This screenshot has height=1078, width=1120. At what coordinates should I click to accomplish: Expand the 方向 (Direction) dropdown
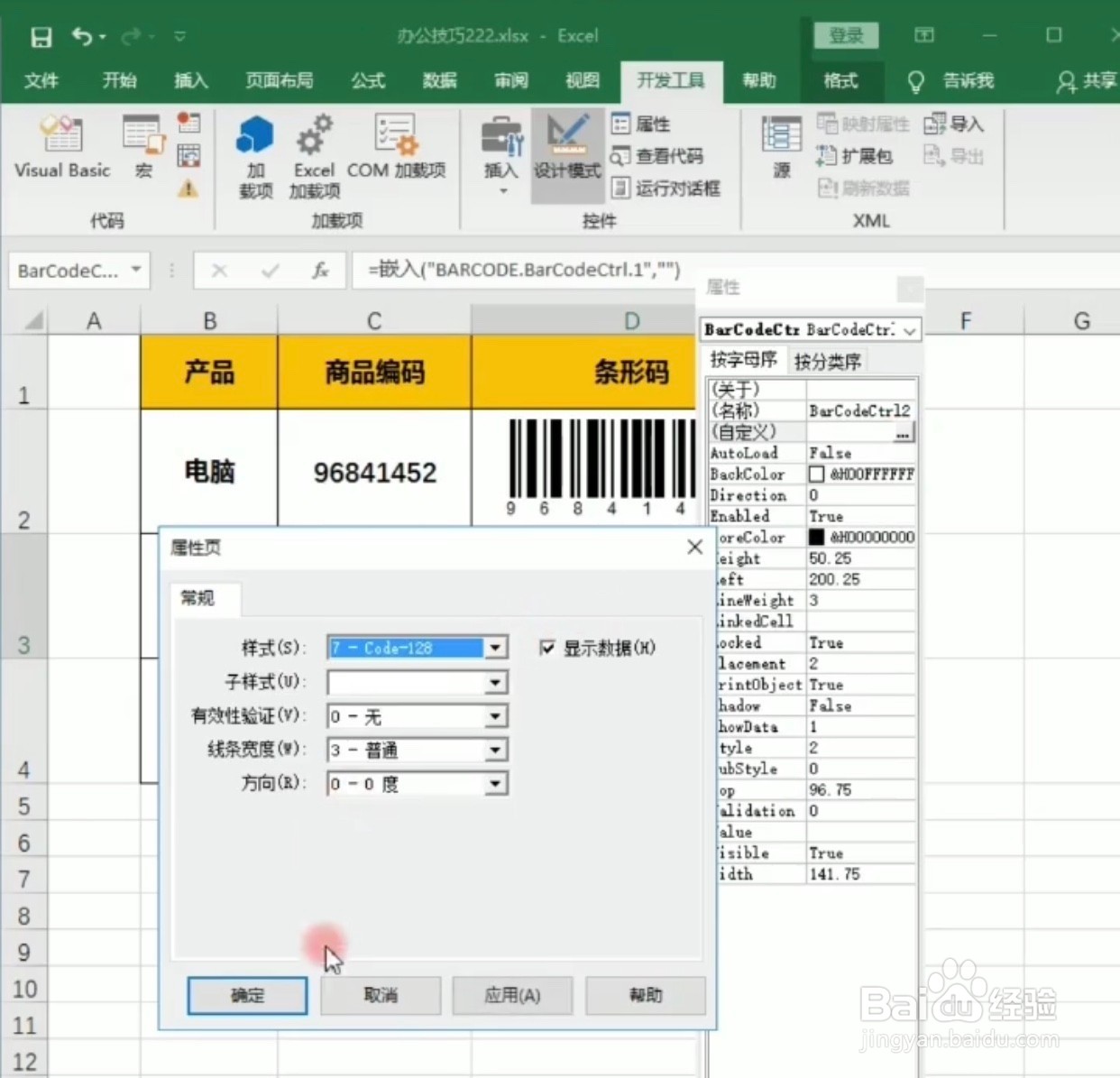point(494,783)
